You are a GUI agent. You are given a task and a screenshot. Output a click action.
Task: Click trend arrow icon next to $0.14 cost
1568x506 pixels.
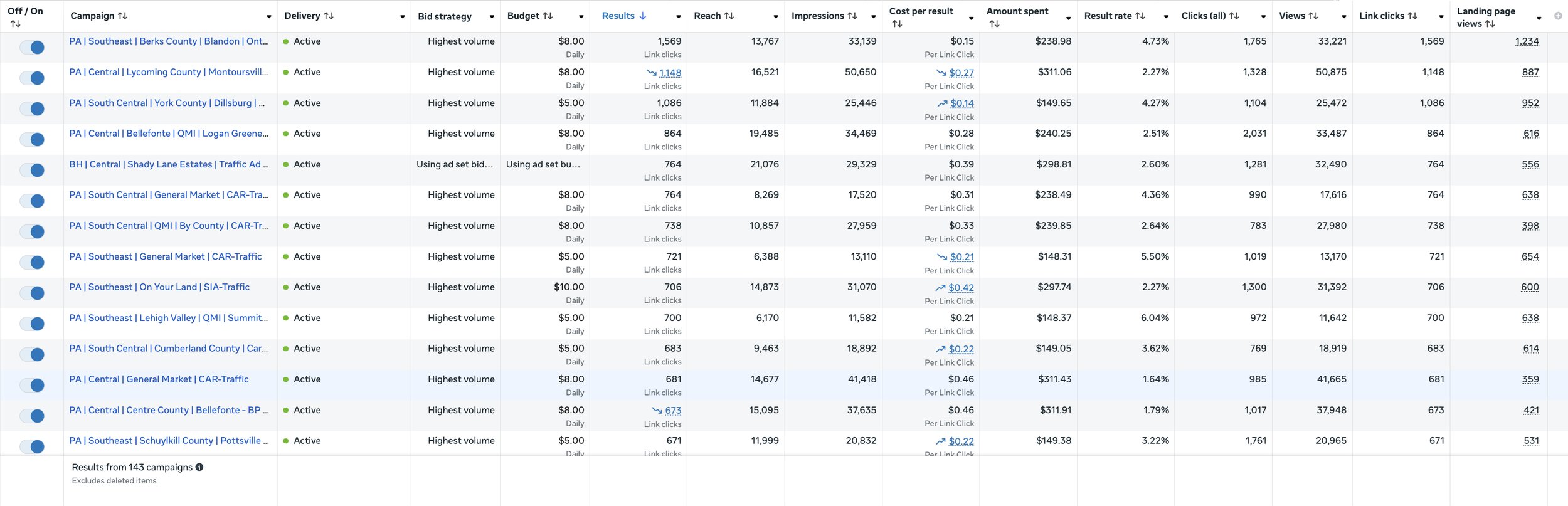point(942,103)
